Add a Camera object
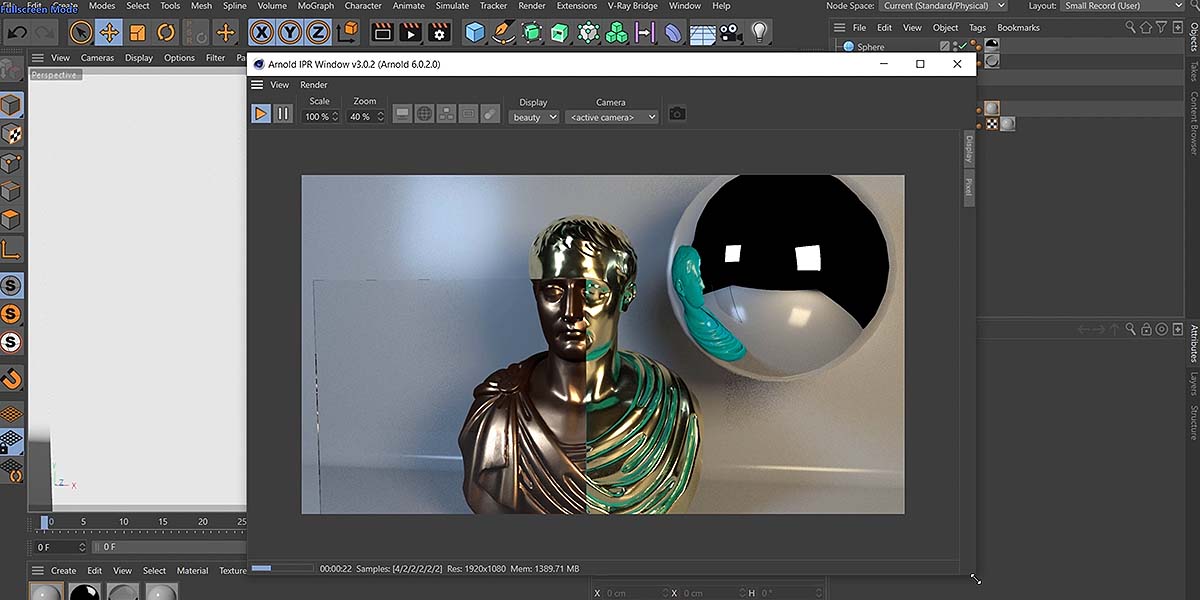 pyautogui.click(x=731, y=33)
